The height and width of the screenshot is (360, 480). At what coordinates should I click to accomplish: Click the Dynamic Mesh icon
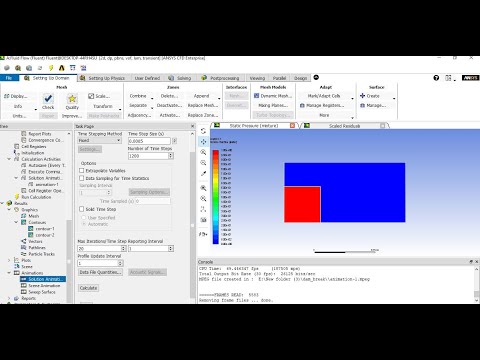pos(257,96)
